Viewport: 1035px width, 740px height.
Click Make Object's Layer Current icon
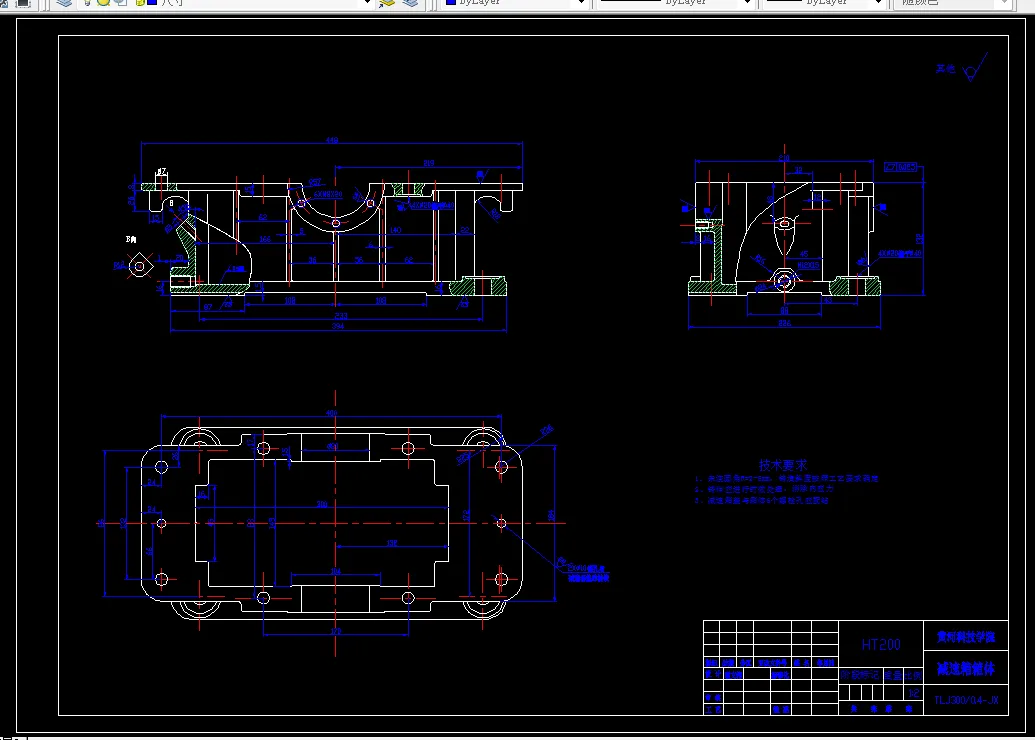pos(387,3)
